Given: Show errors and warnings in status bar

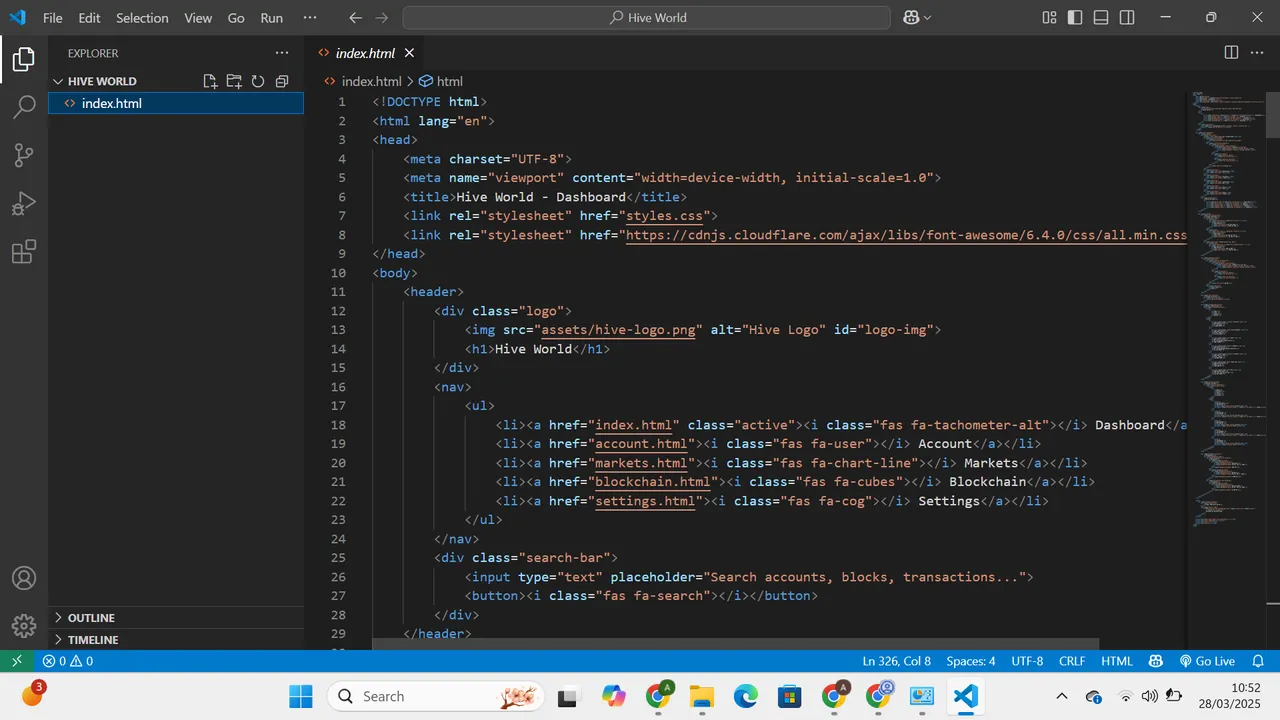Looking at the screenshot, I should [x=68, y=661].
